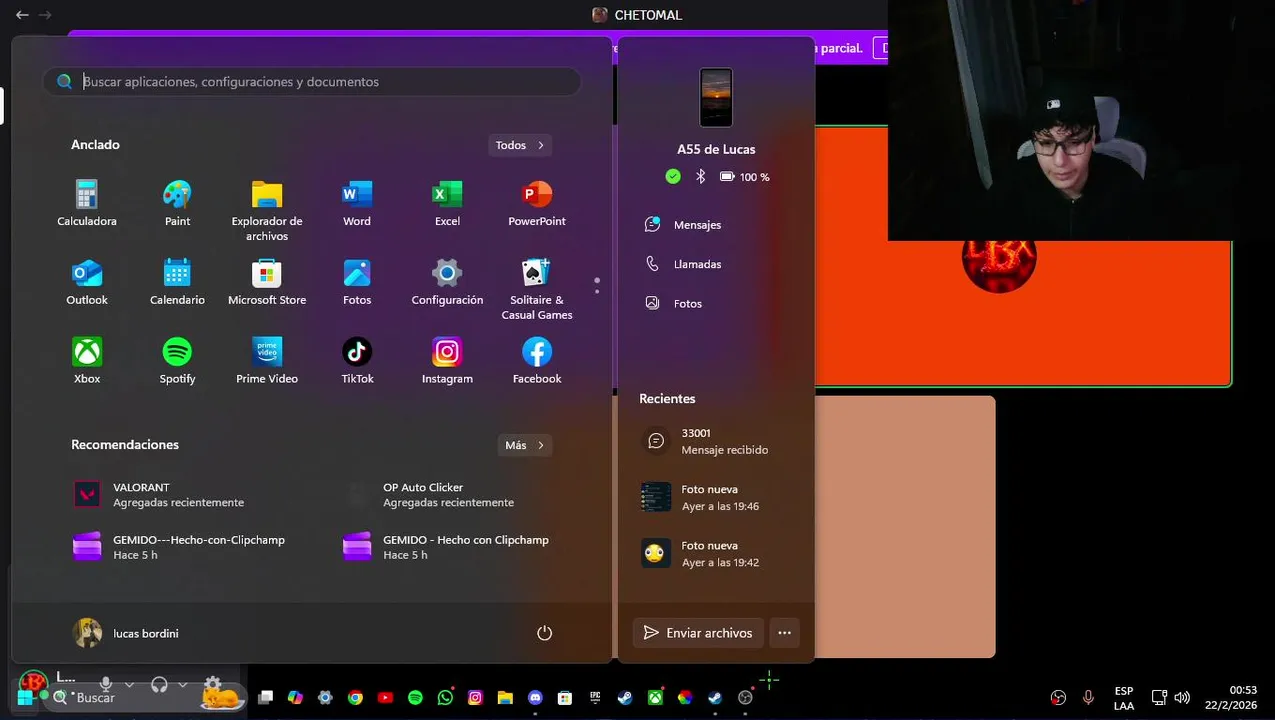Click the Windows Start button
The height and width of the screenshot is (720, 1275).
coord(26,697)
